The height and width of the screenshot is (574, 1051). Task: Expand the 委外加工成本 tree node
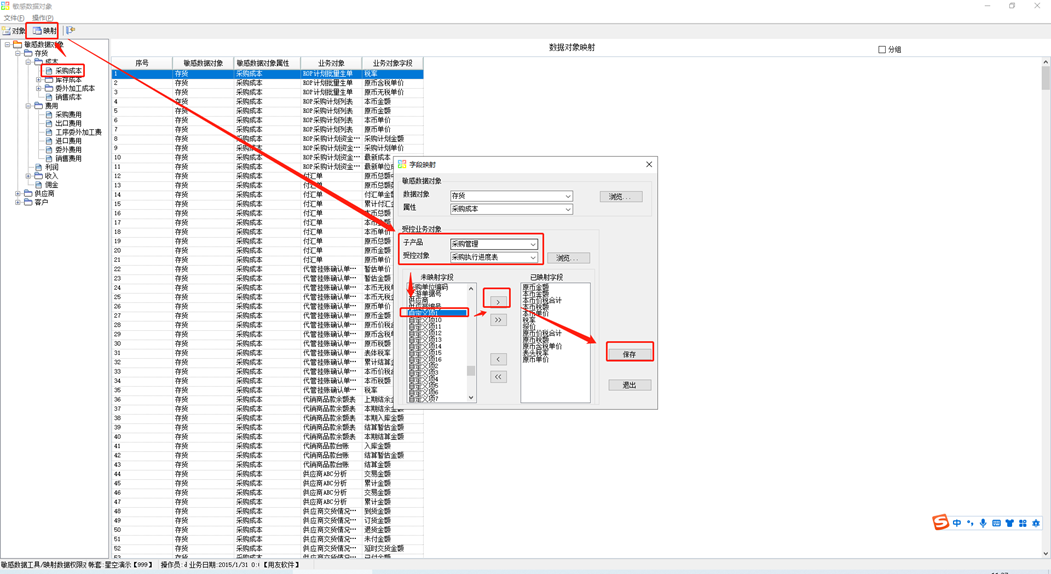[x=39, y=89]
